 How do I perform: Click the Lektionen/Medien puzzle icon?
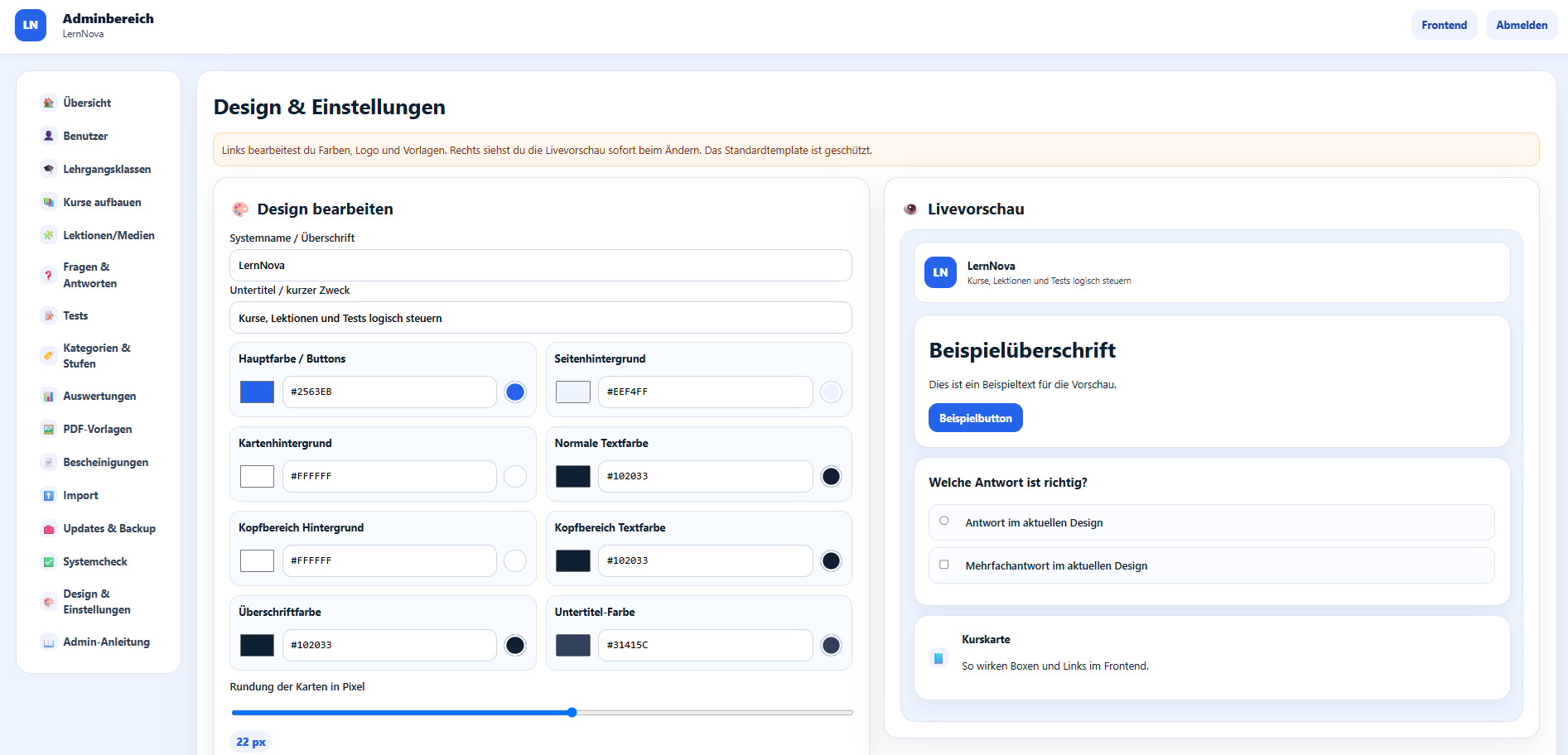49,235
